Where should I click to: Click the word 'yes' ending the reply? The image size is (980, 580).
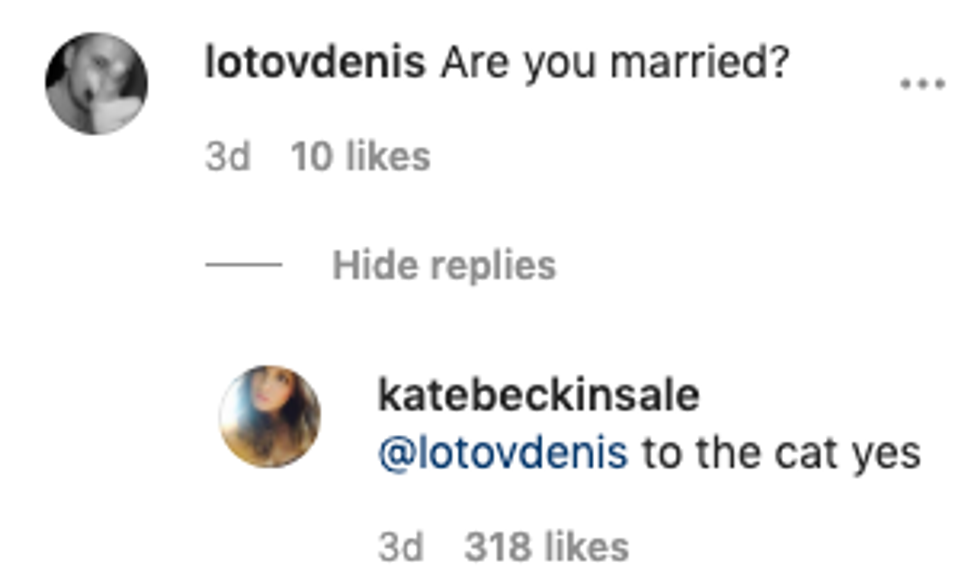point(885,453)
